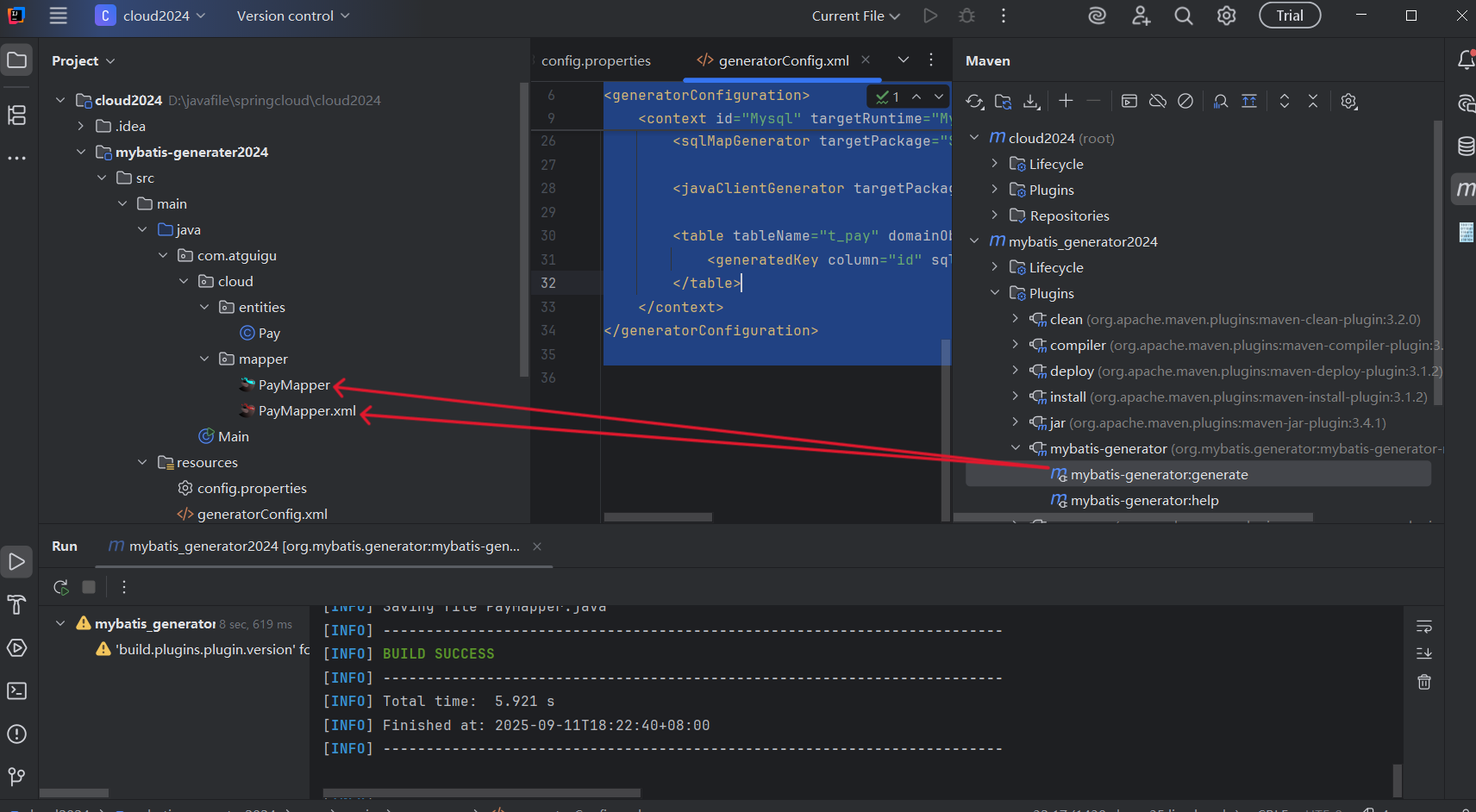Collapse the mybatis-generater2024 module node
Viewport: 1476px width, 812px height.
[x=81, y=152]
